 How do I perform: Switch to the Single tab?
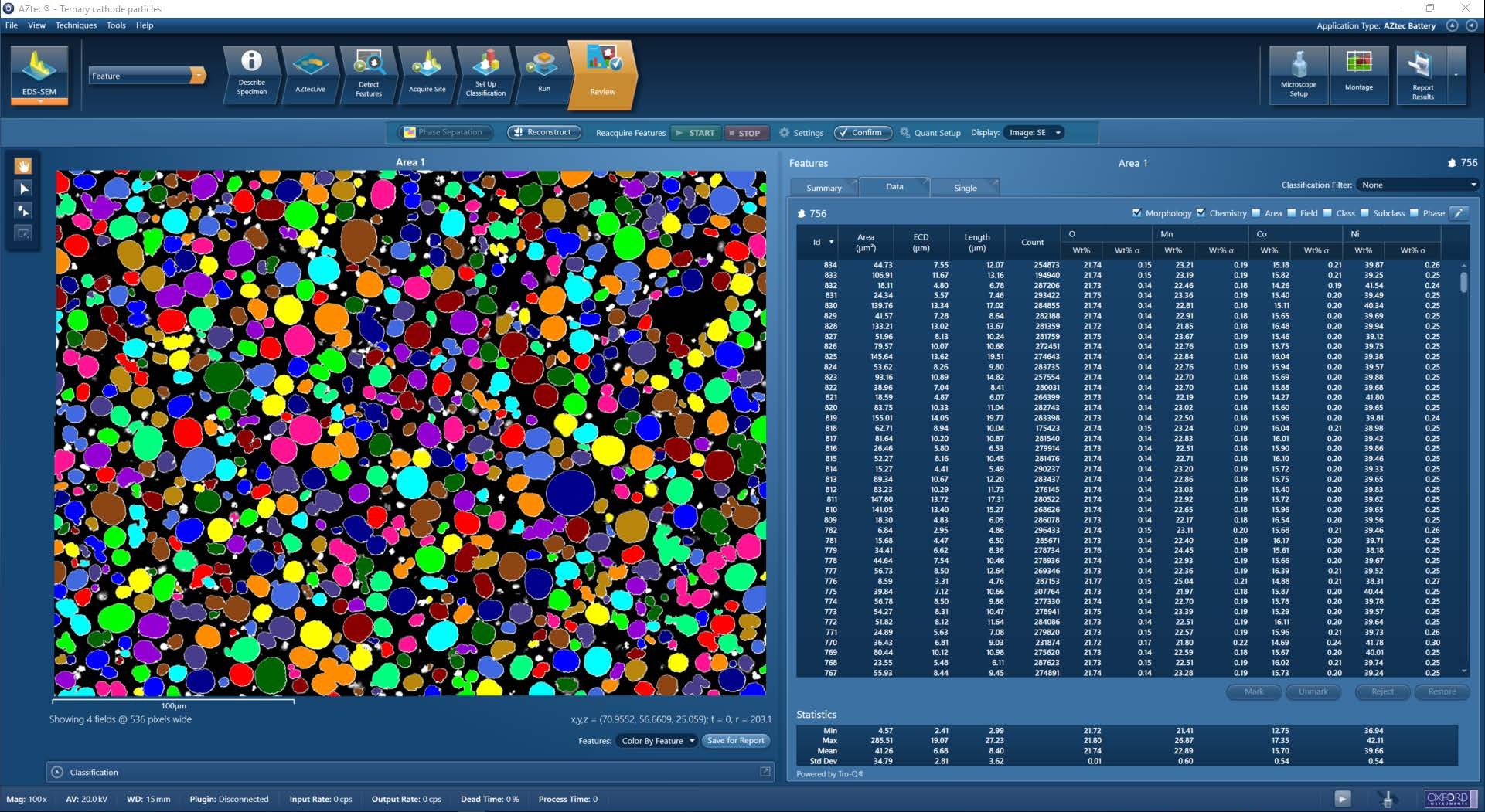[965, 188]
